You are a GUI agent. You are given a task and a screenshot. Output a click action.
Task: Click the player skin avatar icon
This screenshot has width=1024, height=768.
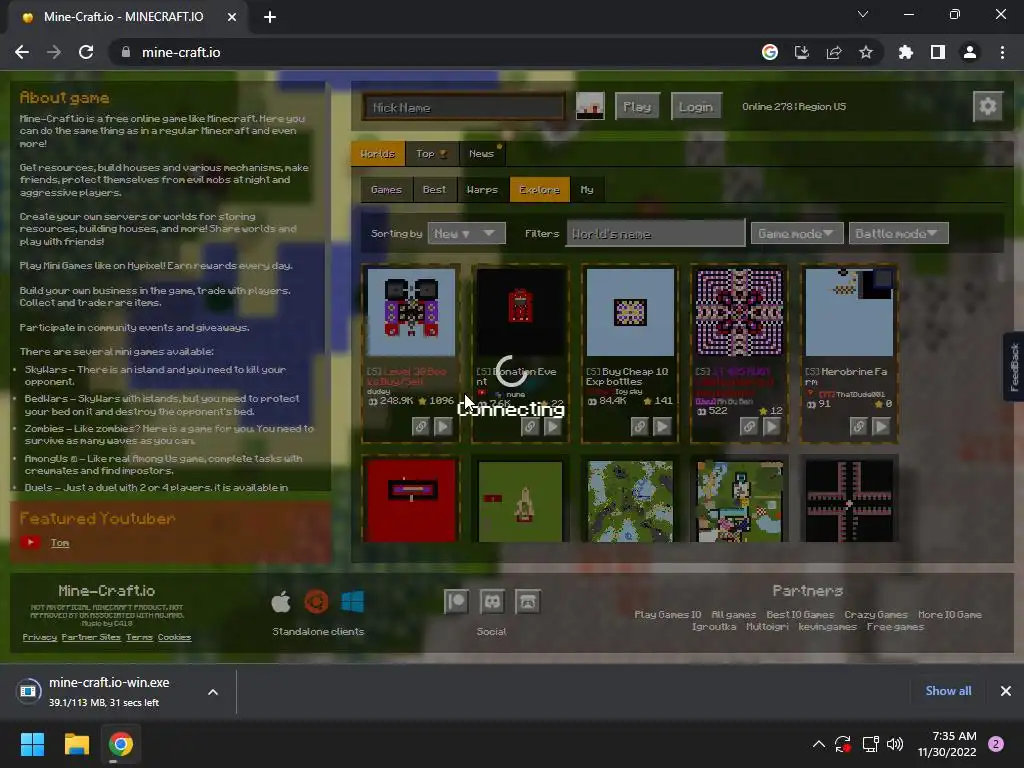pyautogui.click(x=590, y=106)
